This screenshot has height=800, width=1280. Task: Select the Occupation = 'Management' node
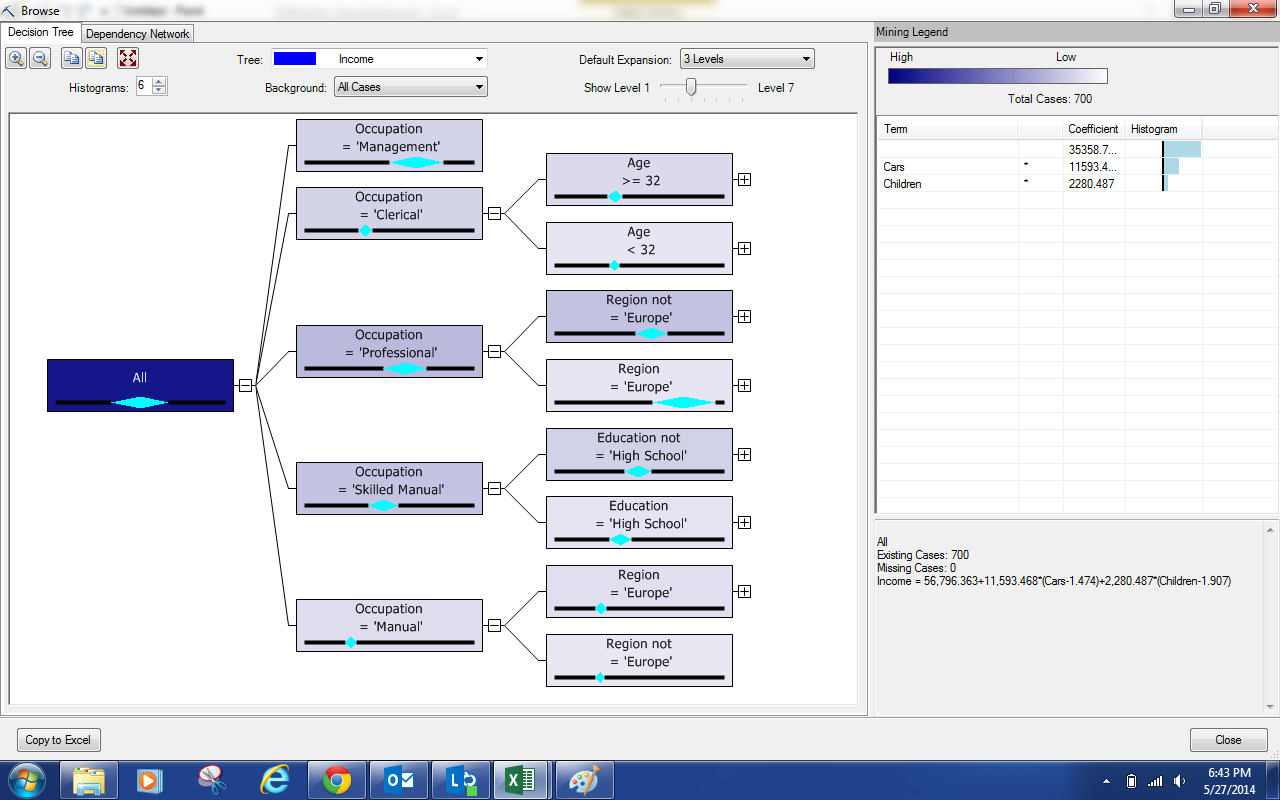pyautogui.click(x=389, y=146)
